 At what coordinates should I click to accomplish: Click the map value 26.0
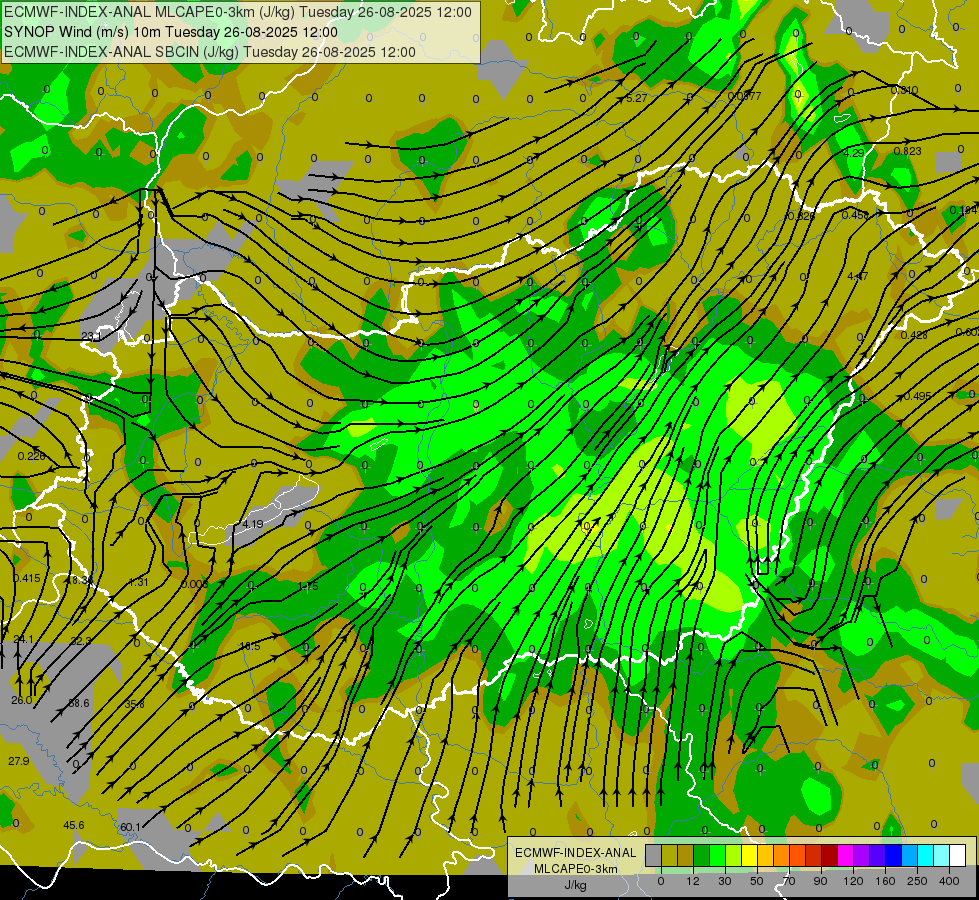pyautogui.click(x=21, y=700)
